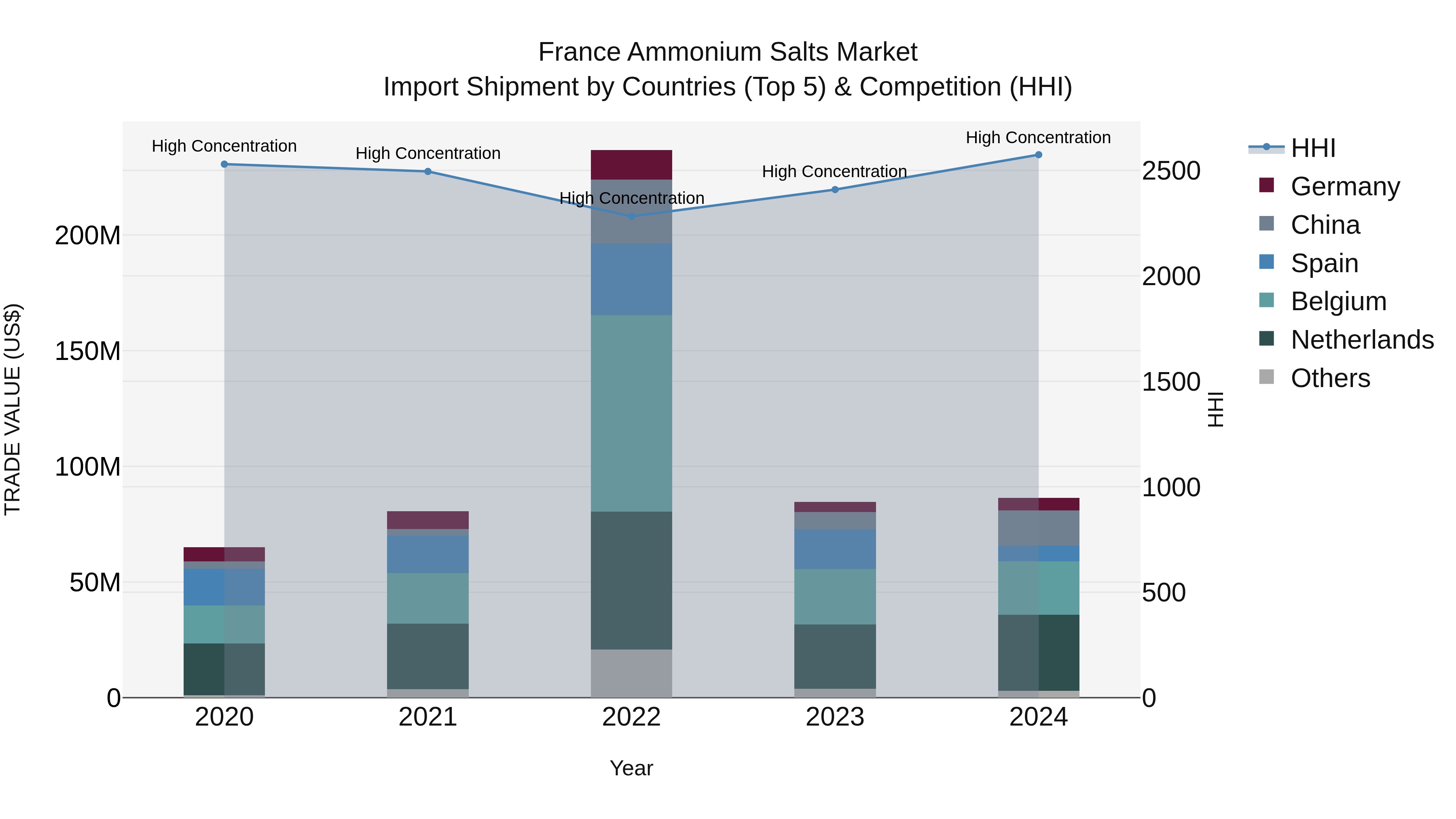This screenshot has height=819, width=1456.
Task: Click the 1500 right-axis tick label
Action: pyautogui.click(x=1171, y=381)
